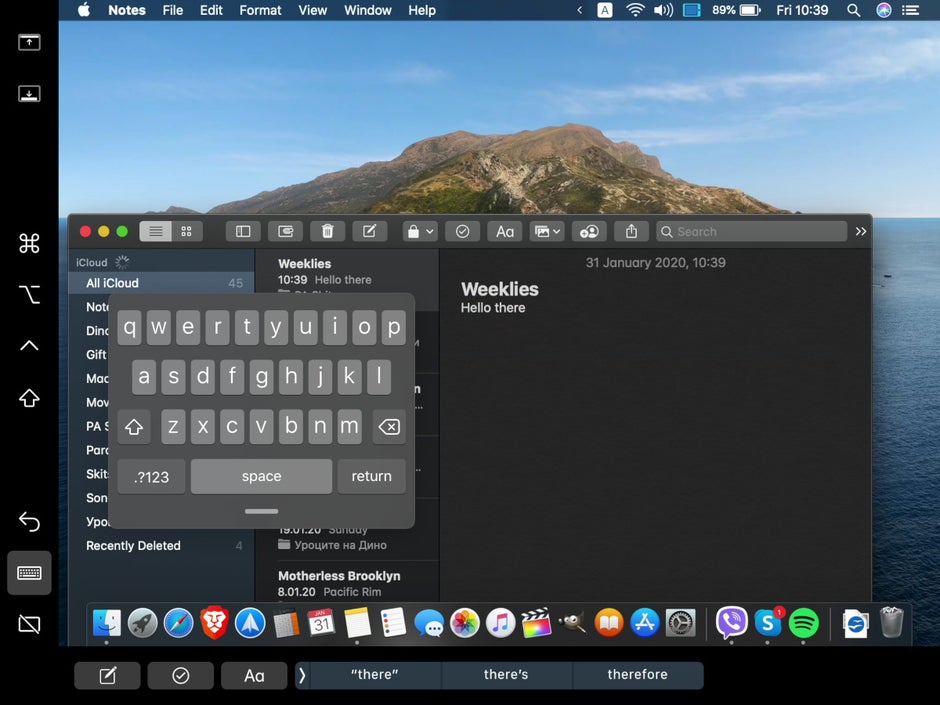This screenshot has width=940, height=705.
Task: Switch Notes to list view
Action: point(156,231)
